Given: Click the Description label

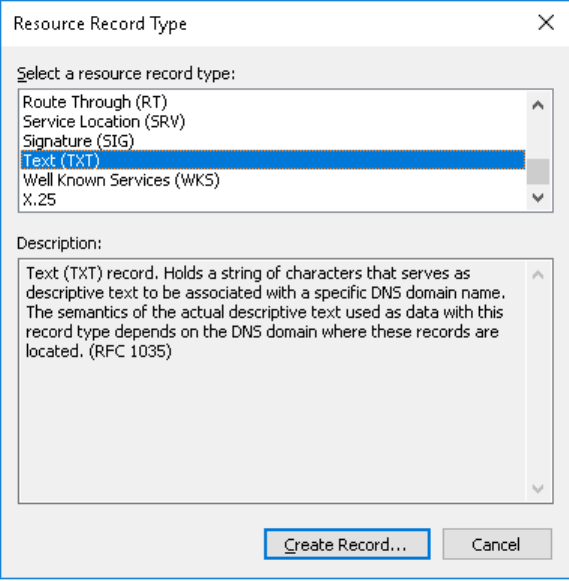Looking at the screenshot, I should (x=59, y=243).
